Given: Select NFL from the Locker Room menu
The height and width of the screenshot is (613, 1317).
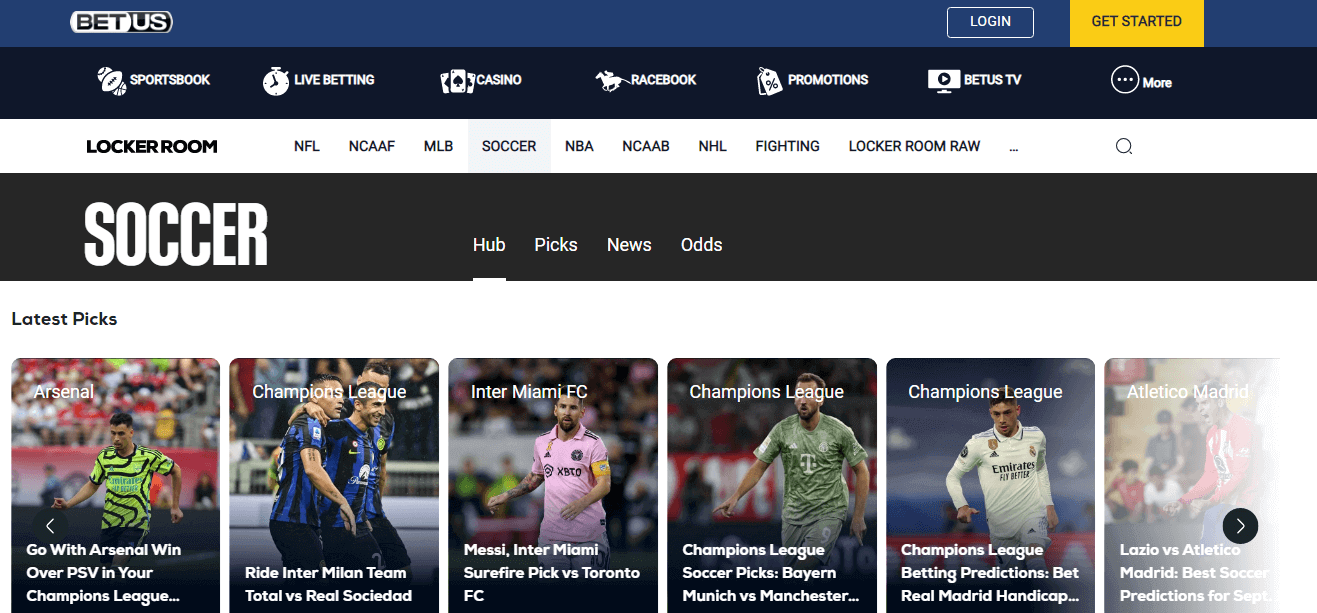Looking at the screenshot, I should [x=306, y=146].
